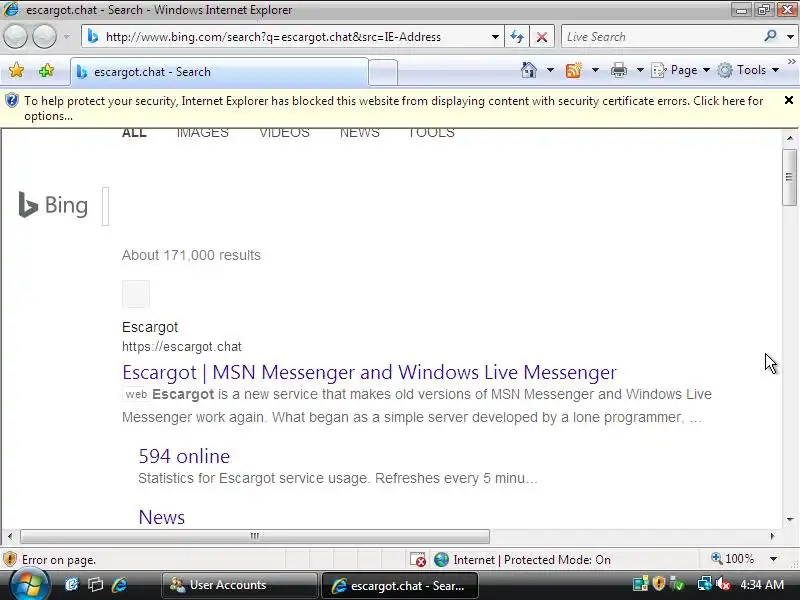
Task: Open the Page menu
Action: tap(681, 70)
